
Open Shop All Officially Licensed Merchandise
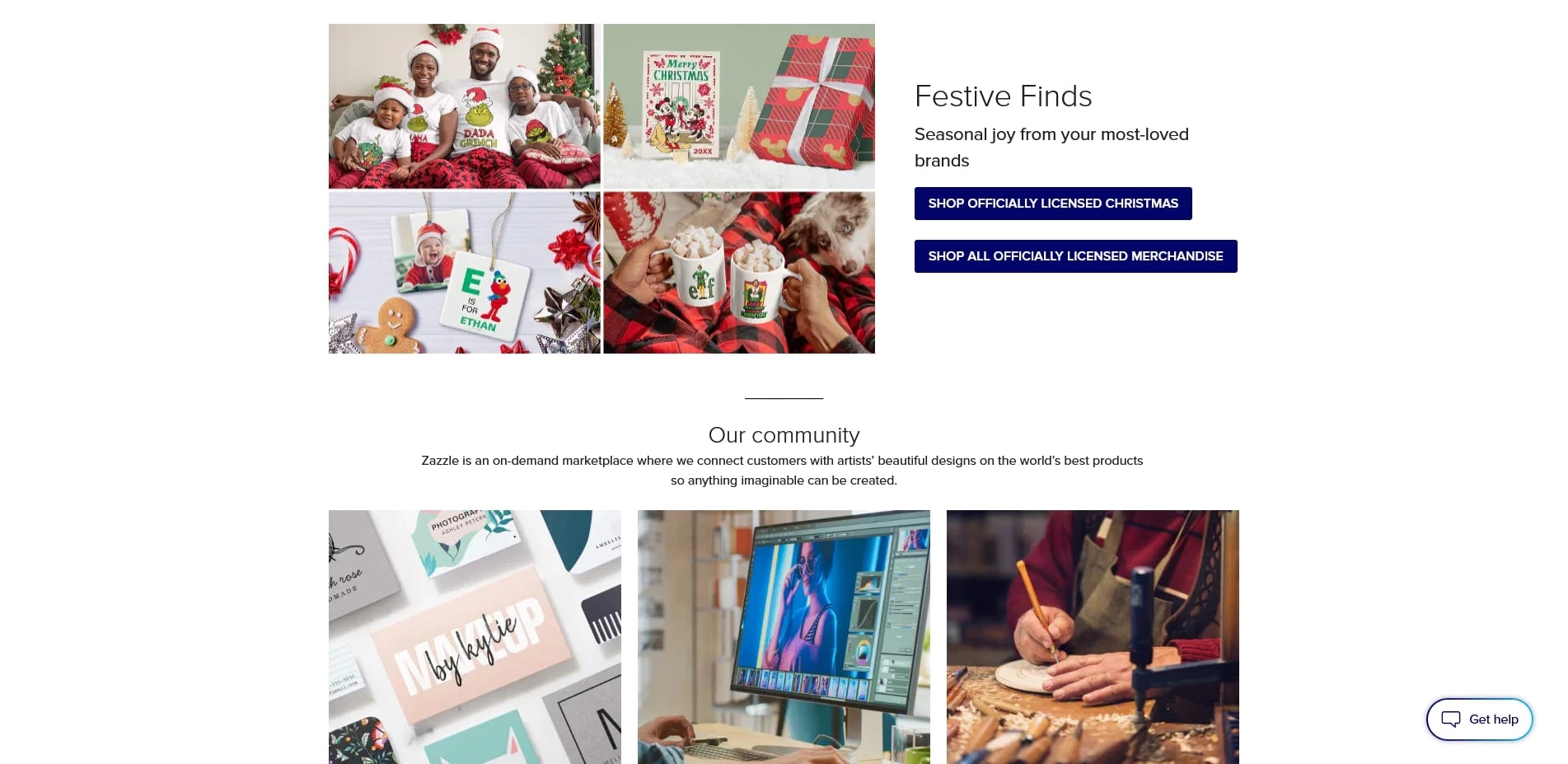[x=1075, y=256]
